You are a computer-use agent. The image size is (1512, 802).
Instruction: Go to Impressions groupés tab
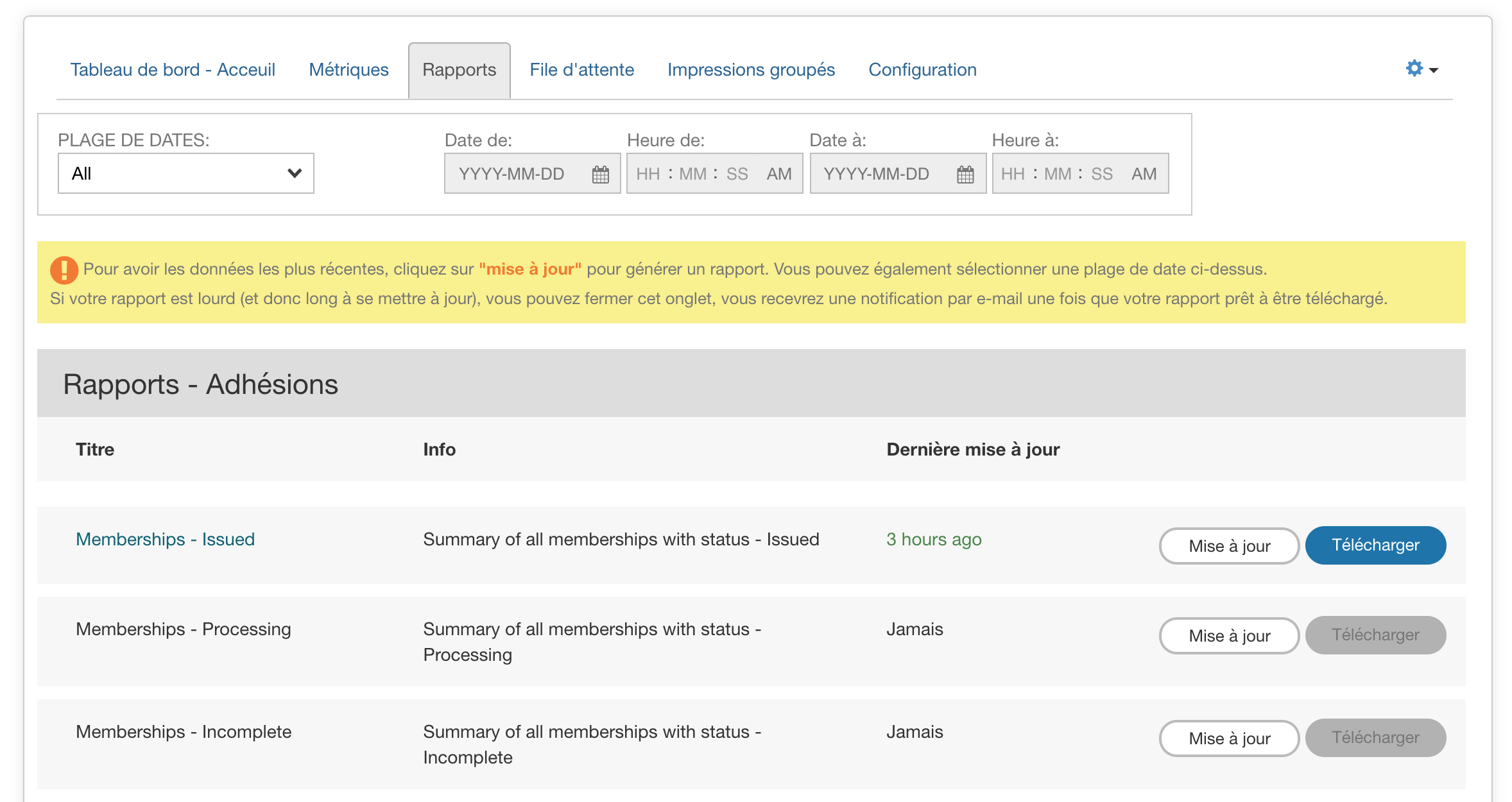[x=751, y=69]
